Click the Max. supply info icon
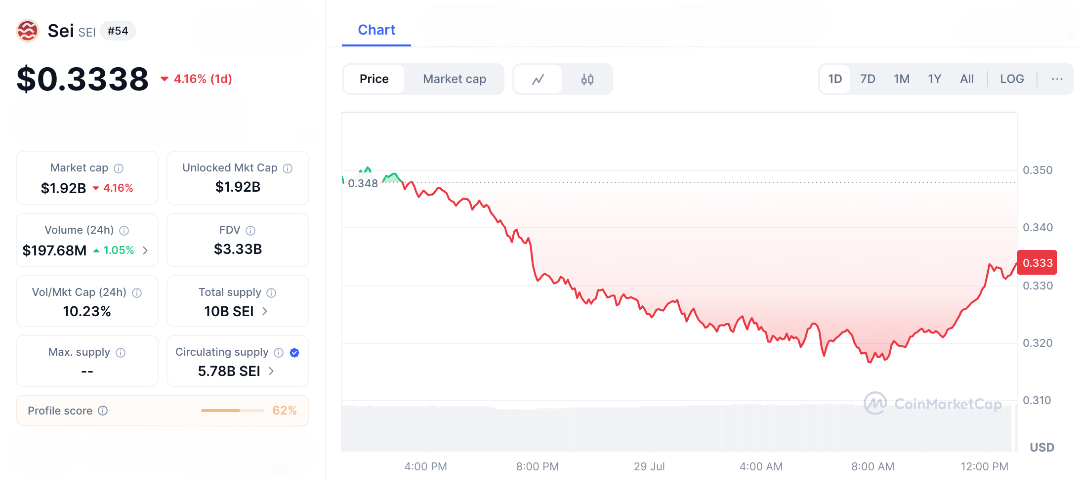This screenshot has width=1080, height=480. tap(121, 353)
